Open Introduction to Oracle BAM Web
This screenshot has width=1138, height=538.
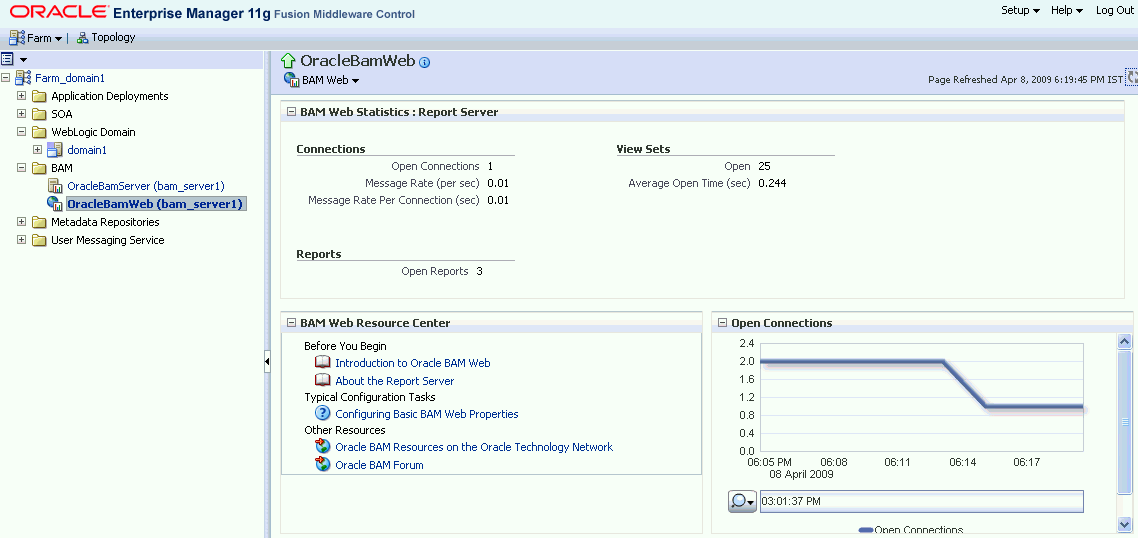[x=413, y=363]
